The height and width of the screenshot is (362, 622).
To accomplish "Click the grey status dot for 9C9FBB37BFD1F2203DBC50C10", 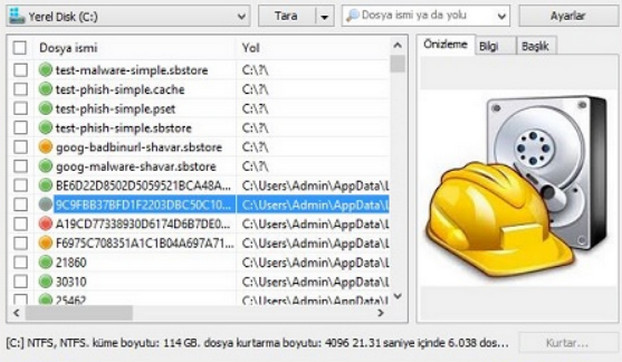I will tap(46, 205).
